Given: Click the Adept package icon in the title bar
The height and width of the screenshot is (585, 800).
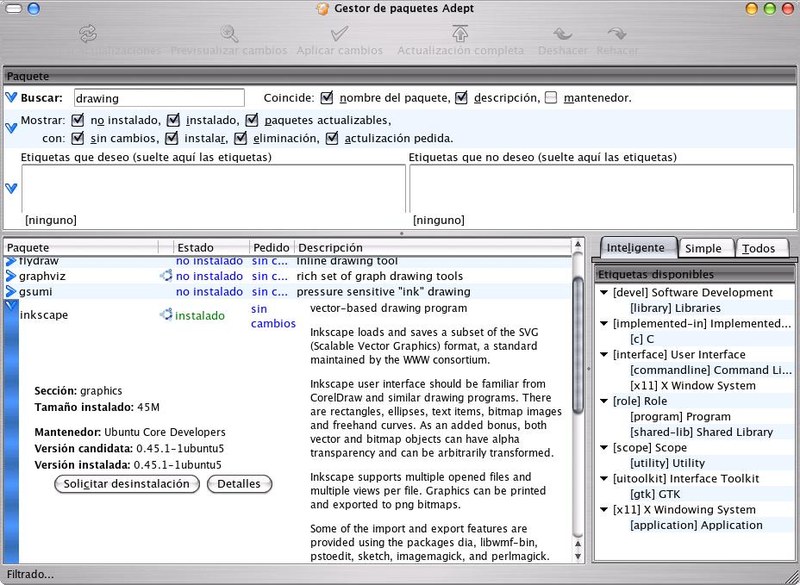Looking at the screenshot, I should tap(322, 9).
